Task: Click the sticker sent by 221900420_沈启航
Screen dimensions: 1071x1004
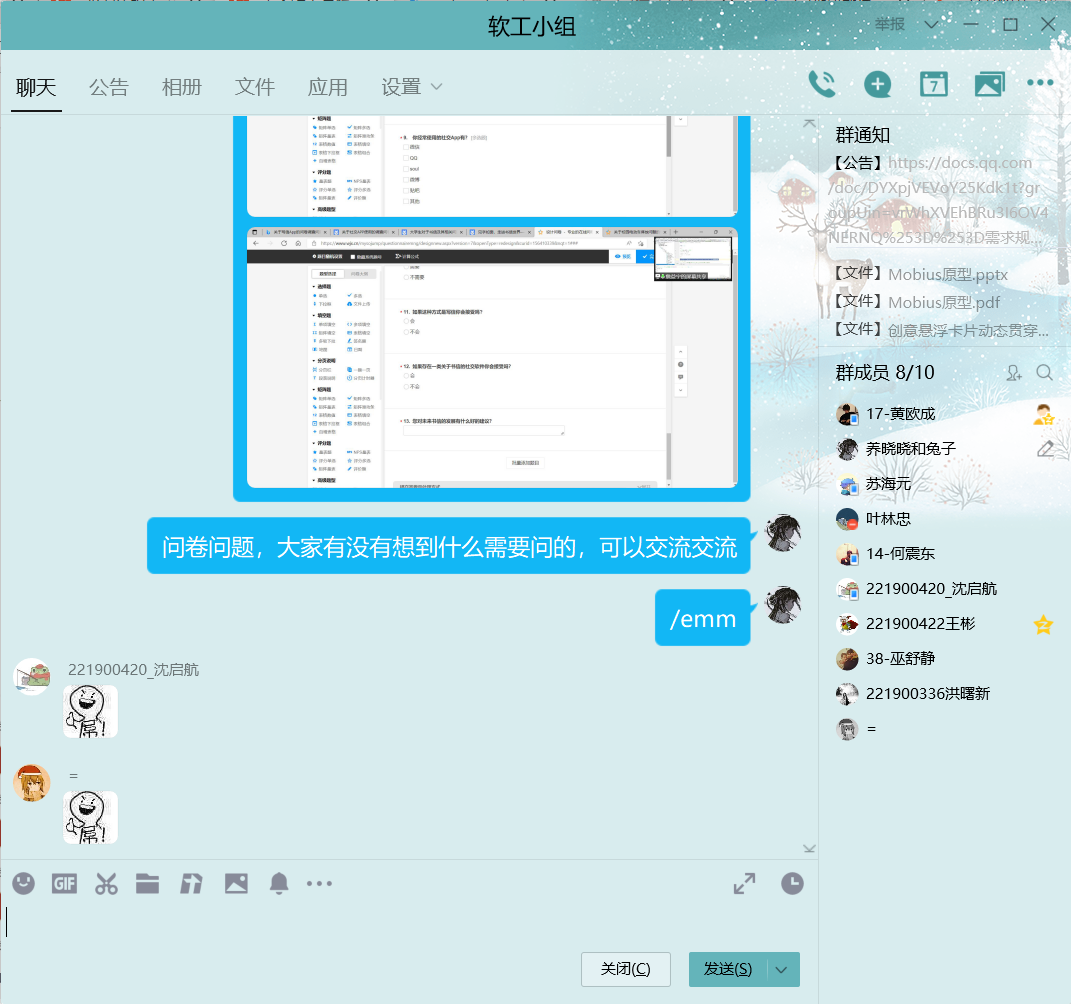Action: [x=90, y=712]
